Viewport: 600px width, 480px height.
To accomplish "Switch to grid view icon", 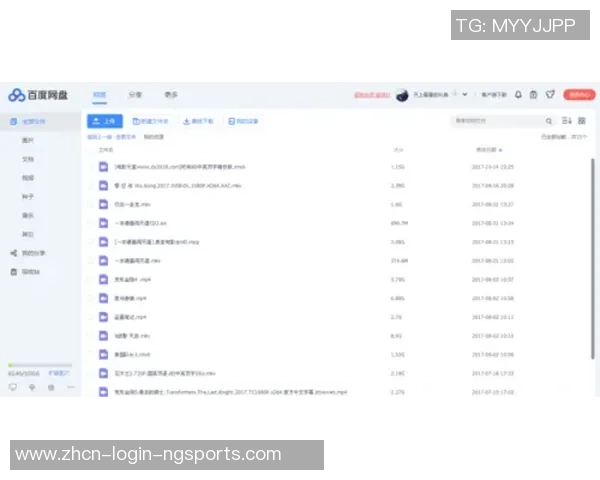I will pyautogui.click(x=582, y=121).
